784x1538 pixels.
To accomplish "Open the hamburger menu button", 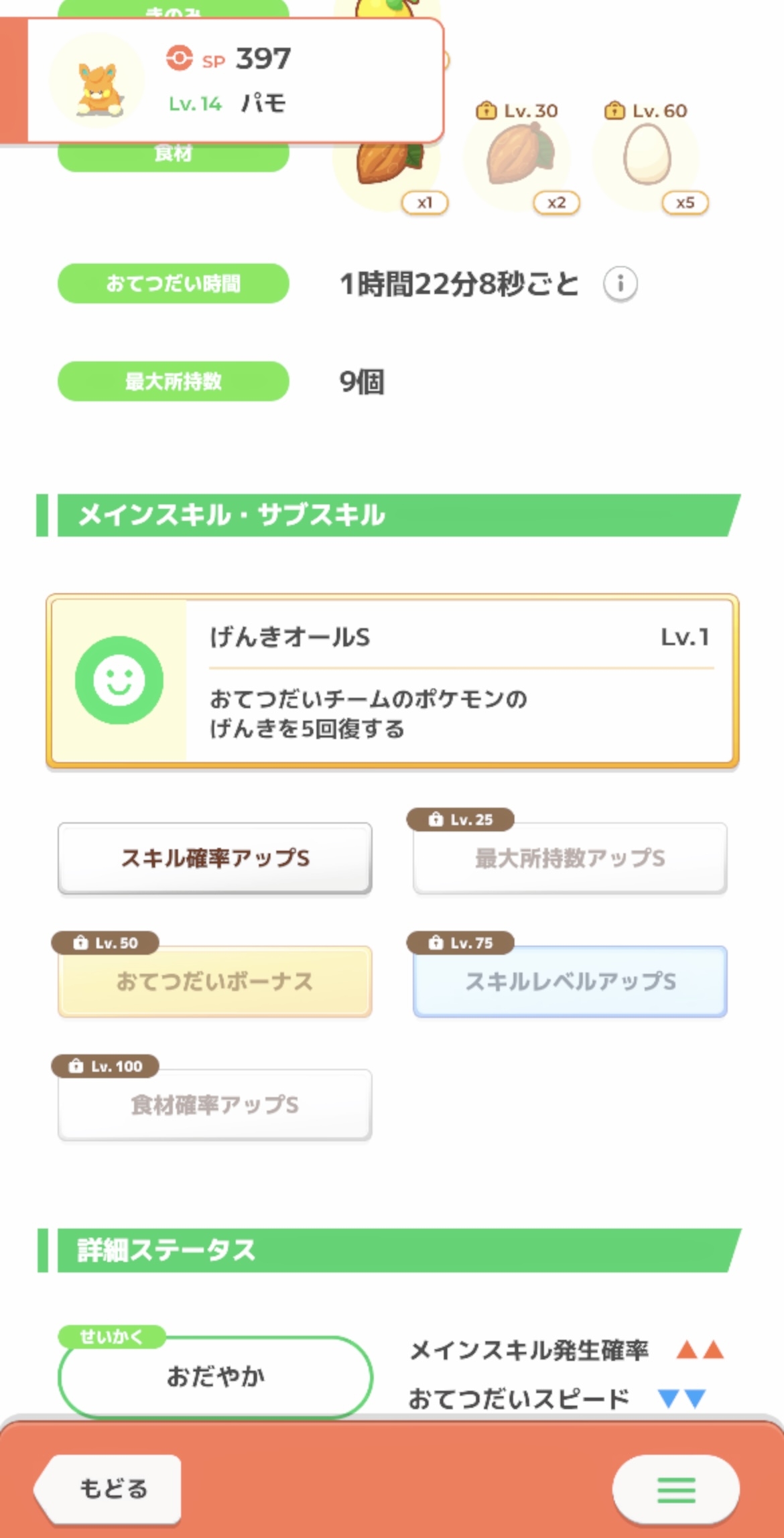I will pyautogui.click(x=675, y=1489).
